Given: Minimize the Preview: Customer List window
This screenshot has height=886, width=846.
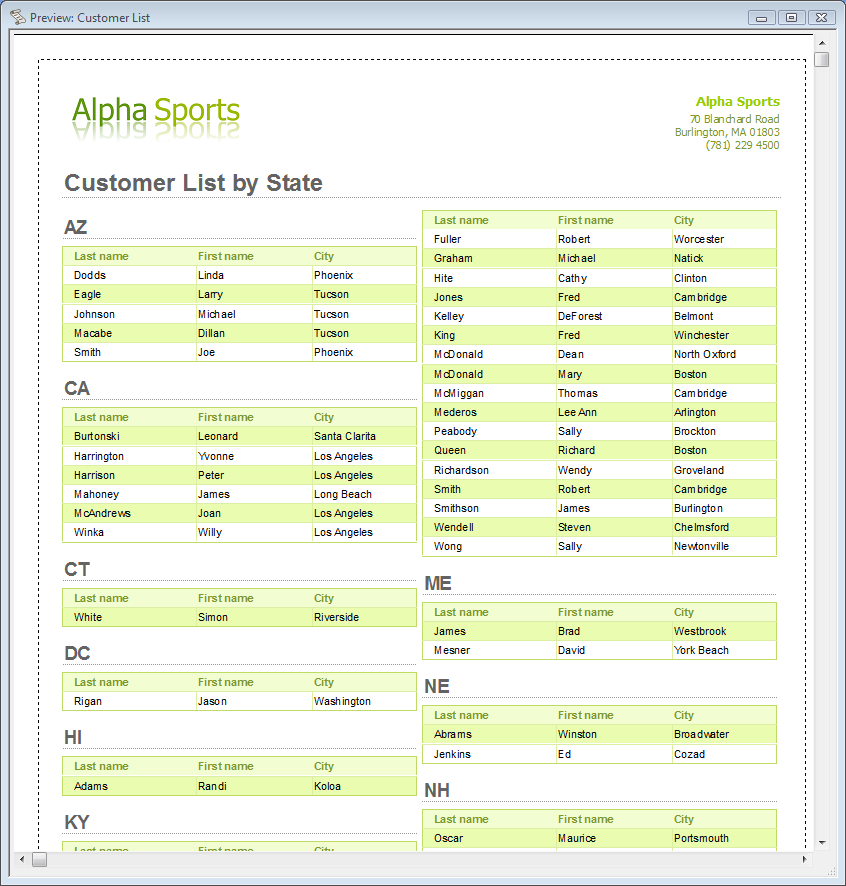Looking at the screenshot, I should [x=761, y=18].
